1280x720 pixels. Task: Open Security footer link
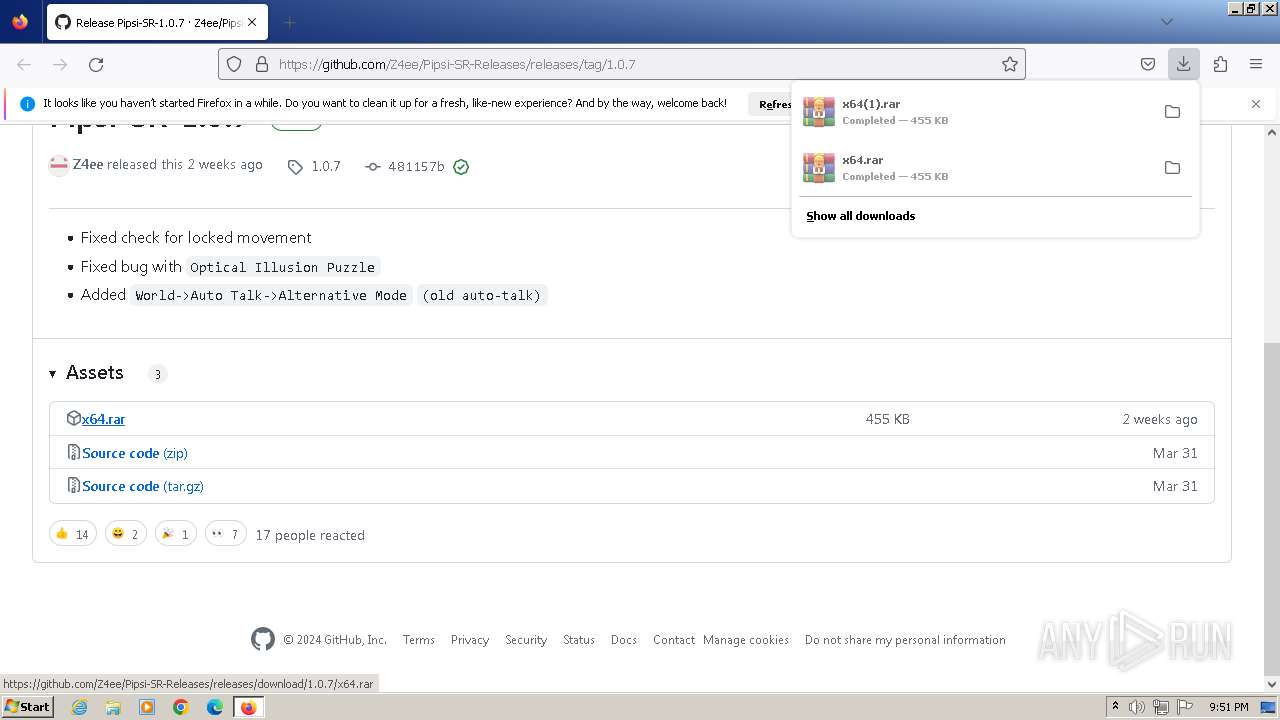coord(526,640)
